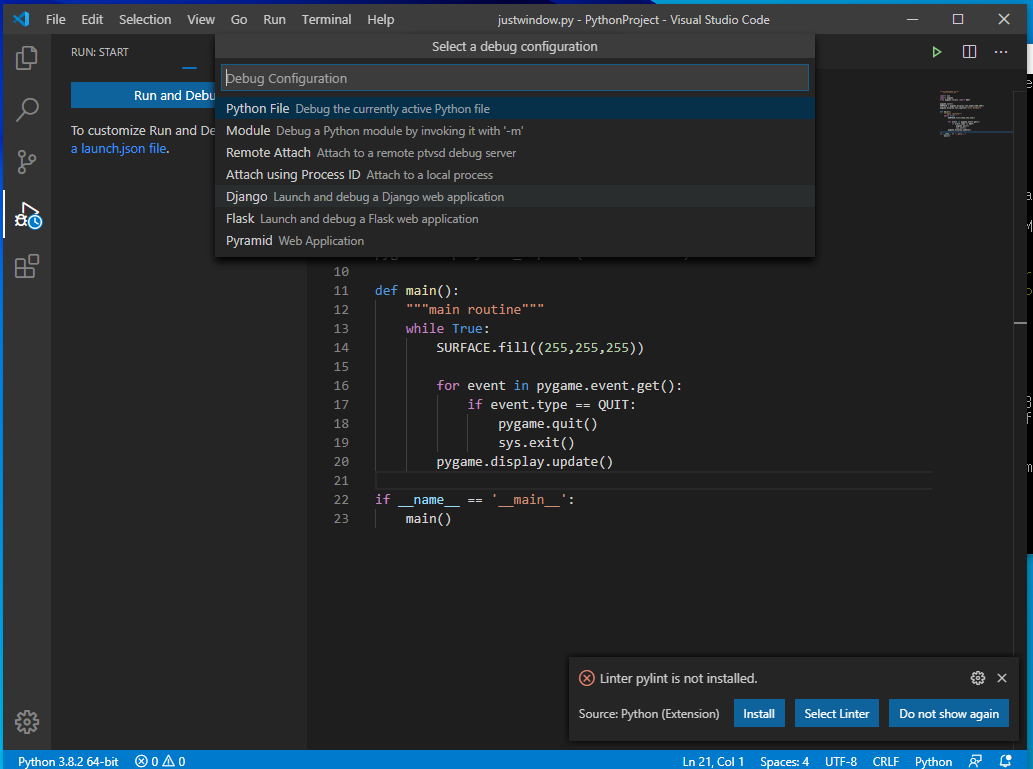Click the pygame.display.update() line

tap(524, 462)
